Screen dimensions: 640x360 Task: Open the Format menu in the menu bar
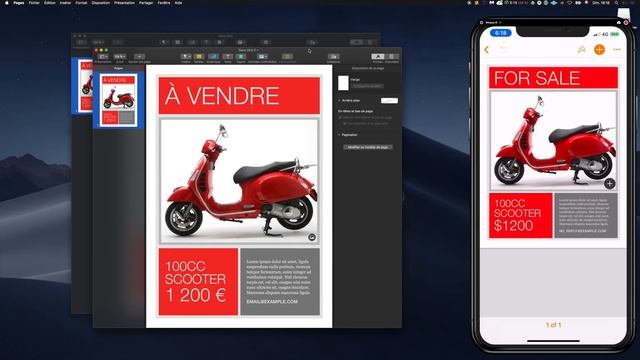(x=81, y=3)
